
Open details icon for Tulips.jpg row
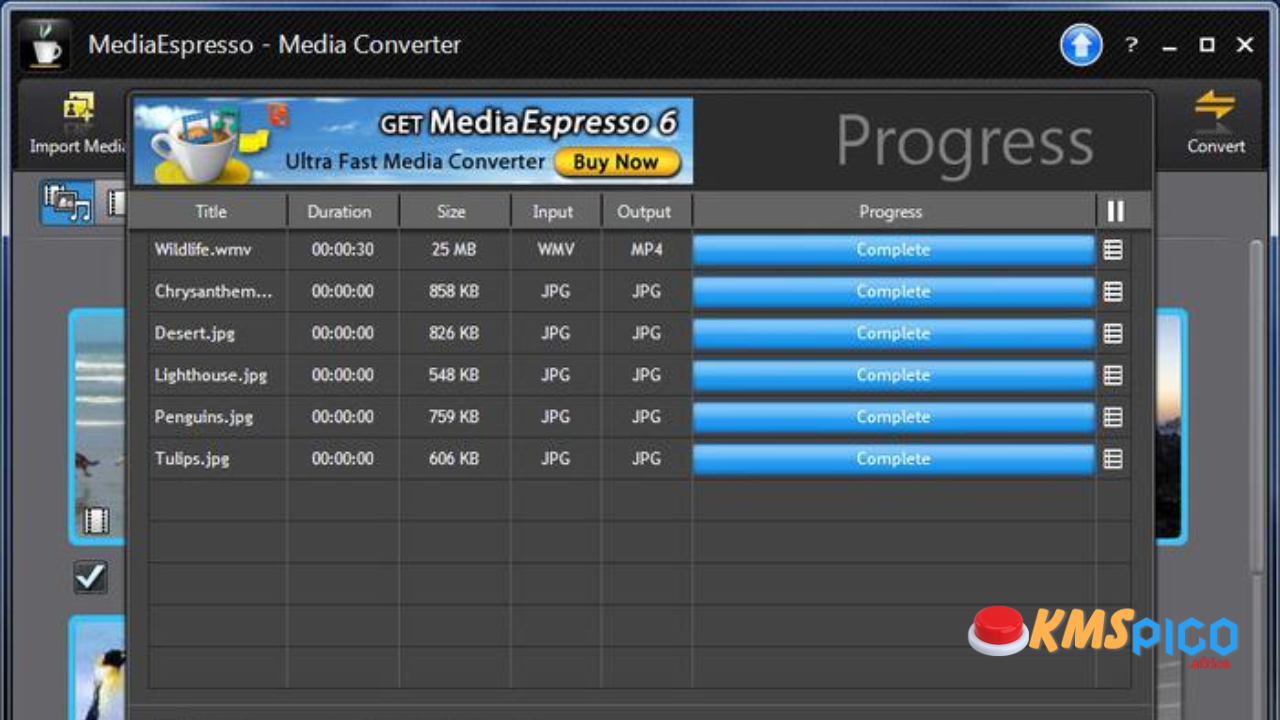tap(1113, 459)
